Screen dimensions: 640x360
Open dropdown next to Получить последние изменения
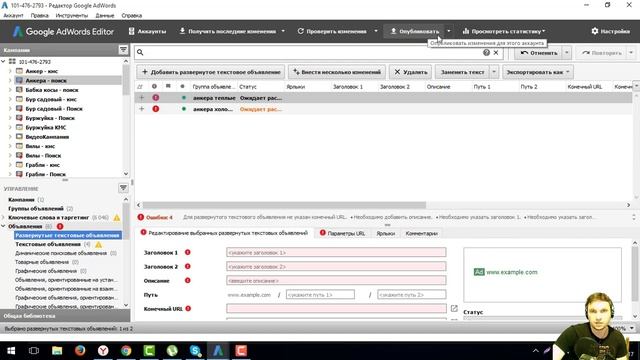[x=283, y=31]
